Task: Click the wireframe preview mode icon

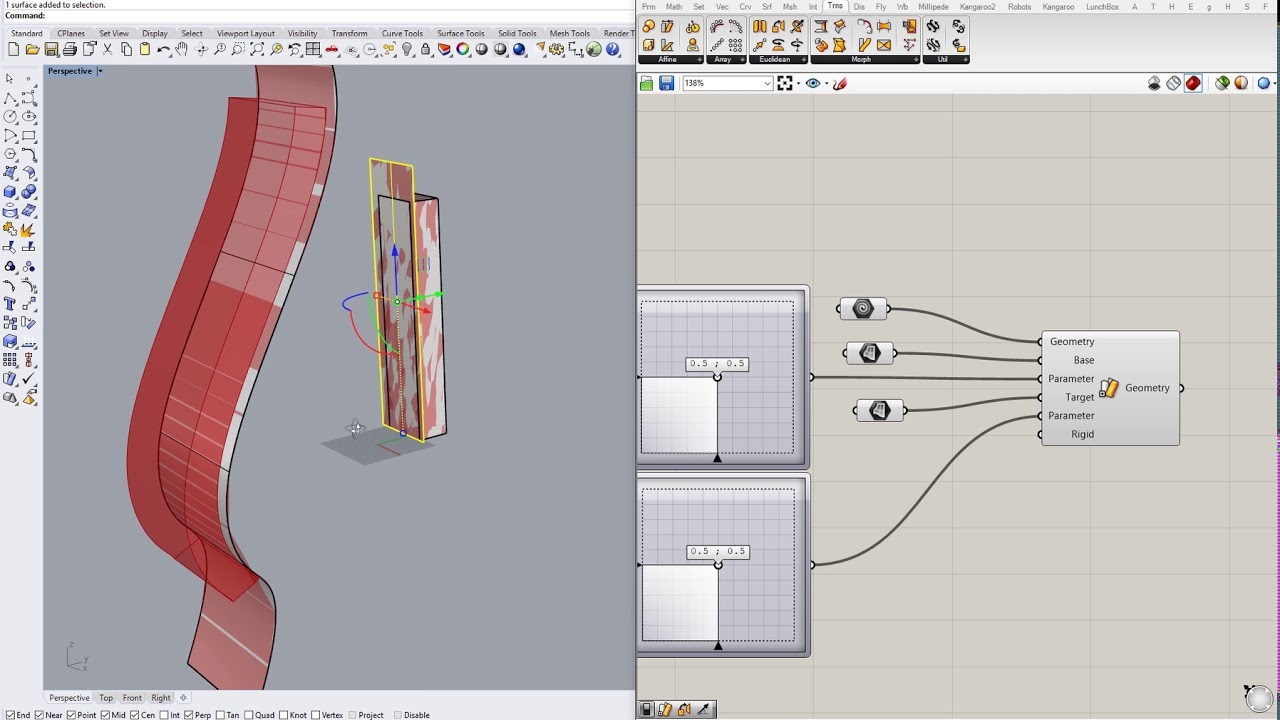Action: click(x=1173, y=83)
